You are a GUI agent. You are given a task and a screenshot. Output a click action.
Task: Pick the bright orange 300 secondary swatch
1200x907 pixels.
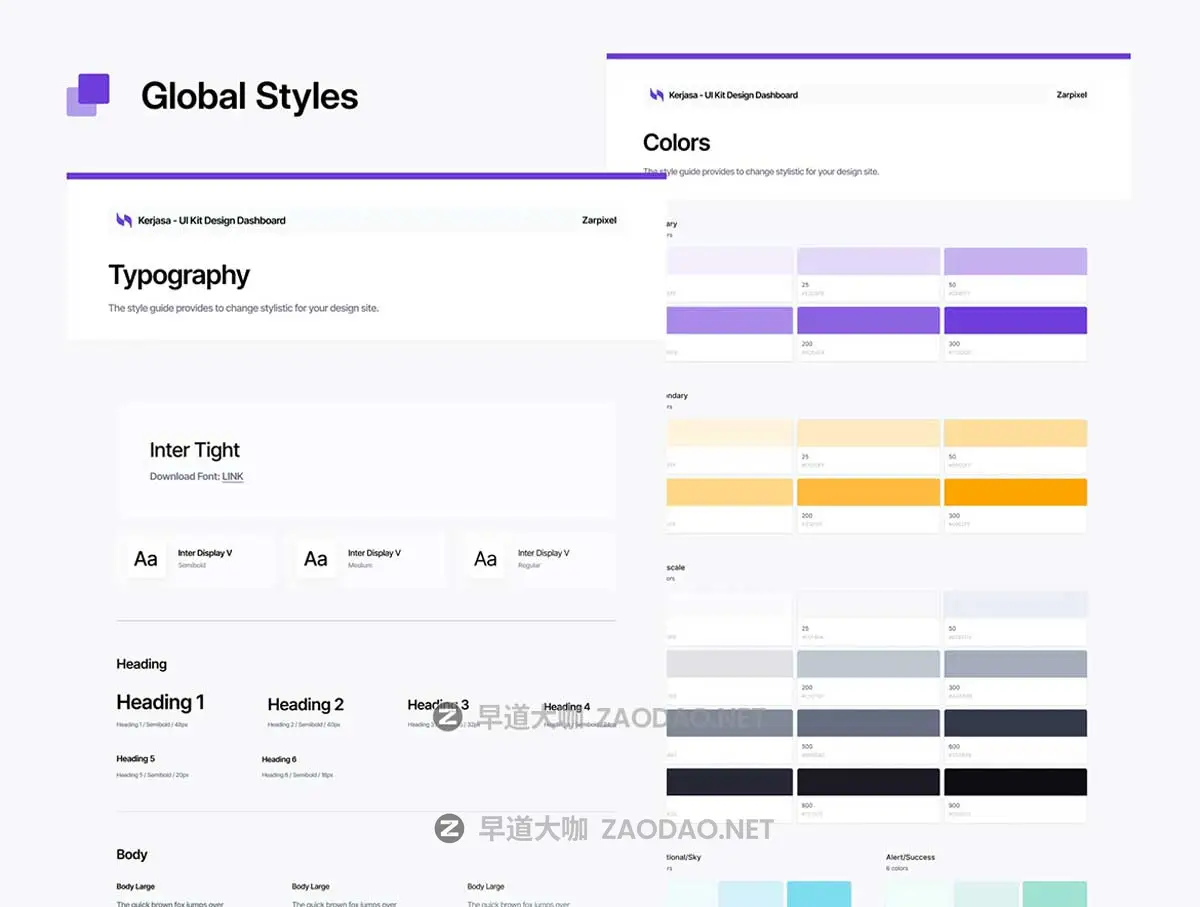[x=1015, y=492]
